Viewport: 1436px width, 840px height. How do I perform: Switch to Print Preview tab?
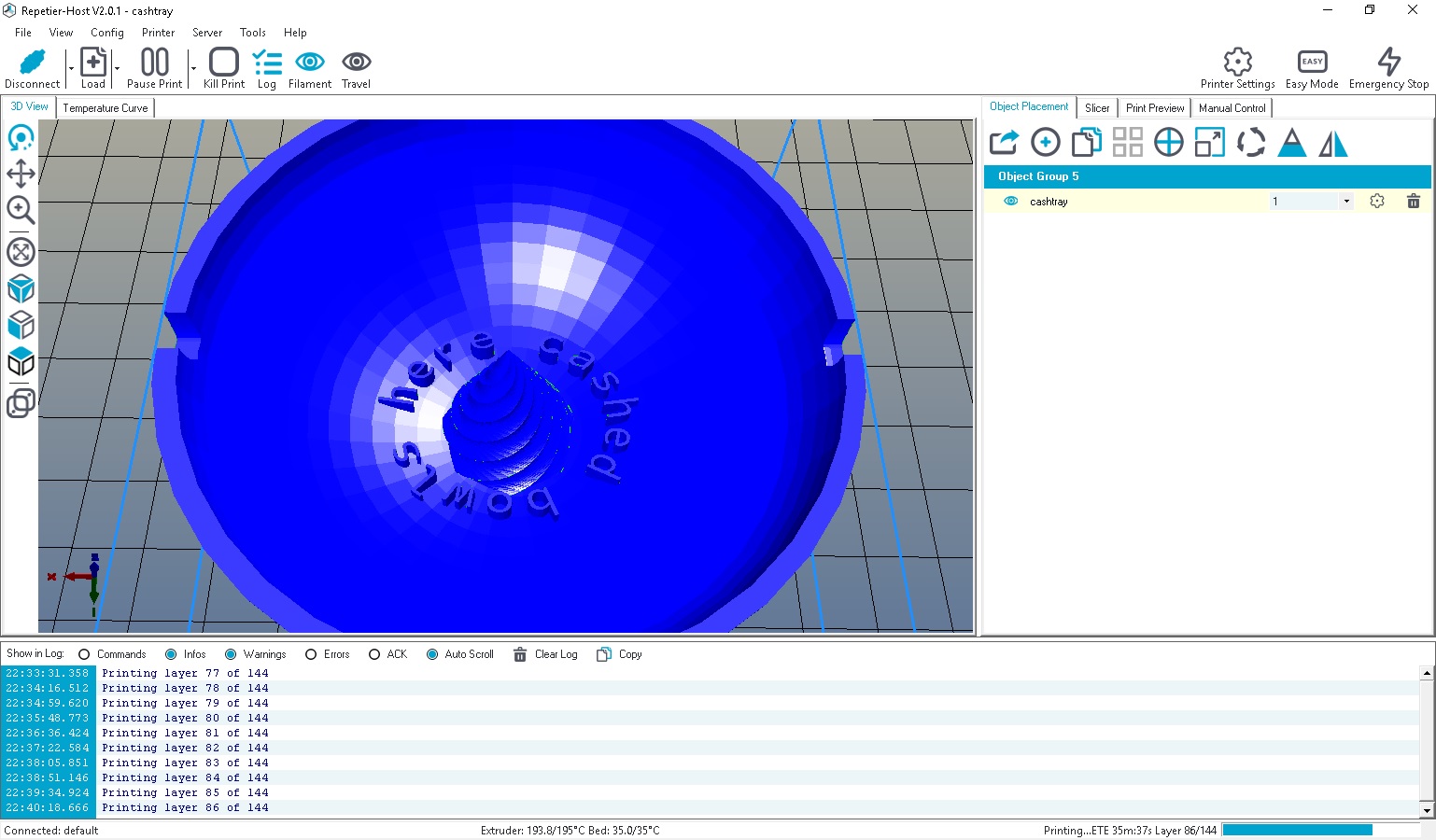coord(1155,108)
